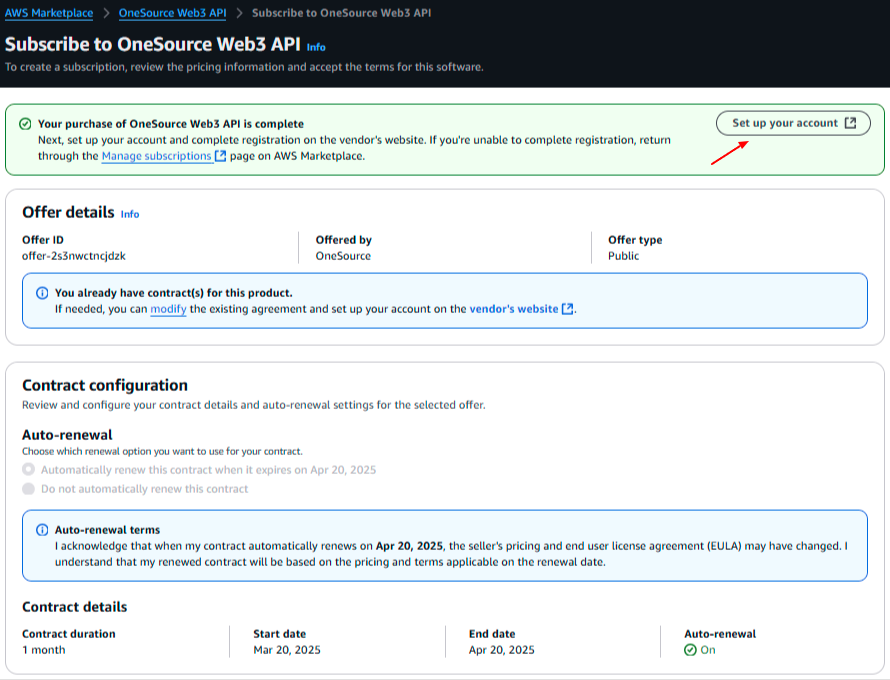The image size is (890, 680).
Task: Click the Public offer type value
Action: click(623, 256)
